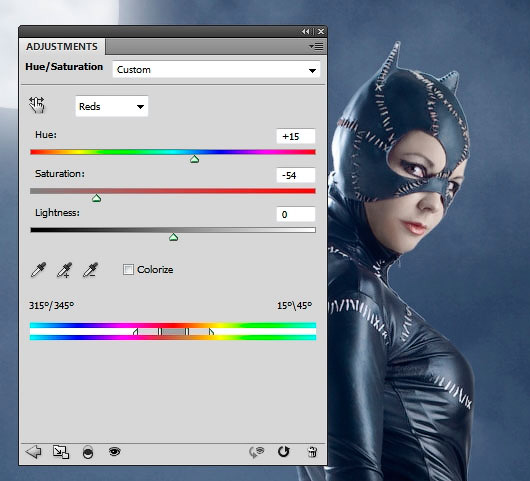Click the Lightness value field
The height and width of the screenshot is (481, 530).
[x=296, y=214]
